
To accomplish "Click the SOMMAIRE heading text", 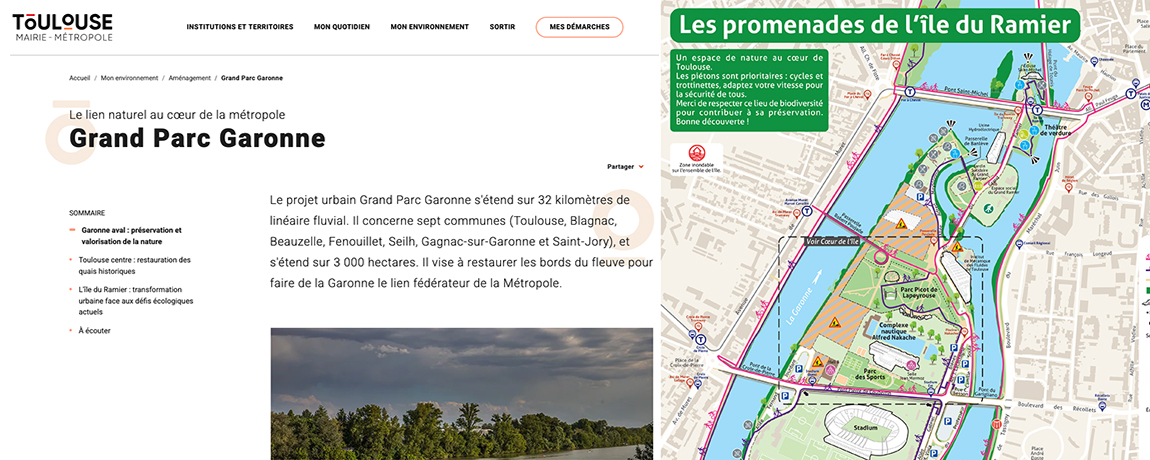I will coord(87,213).
